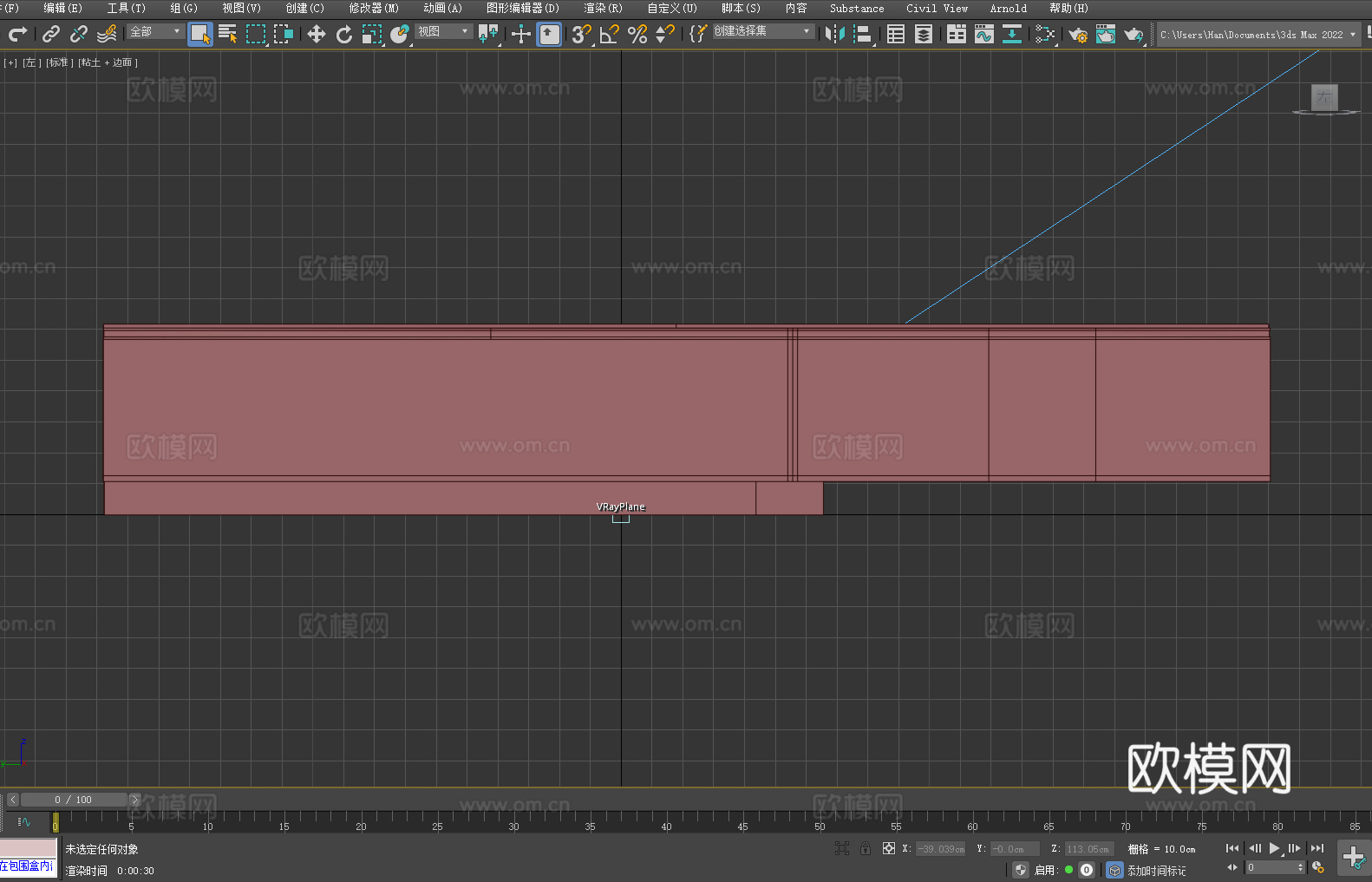Open the Curve Editor icon
Viewport: 1372px width, 882px height.
click(x=984, y=34)
